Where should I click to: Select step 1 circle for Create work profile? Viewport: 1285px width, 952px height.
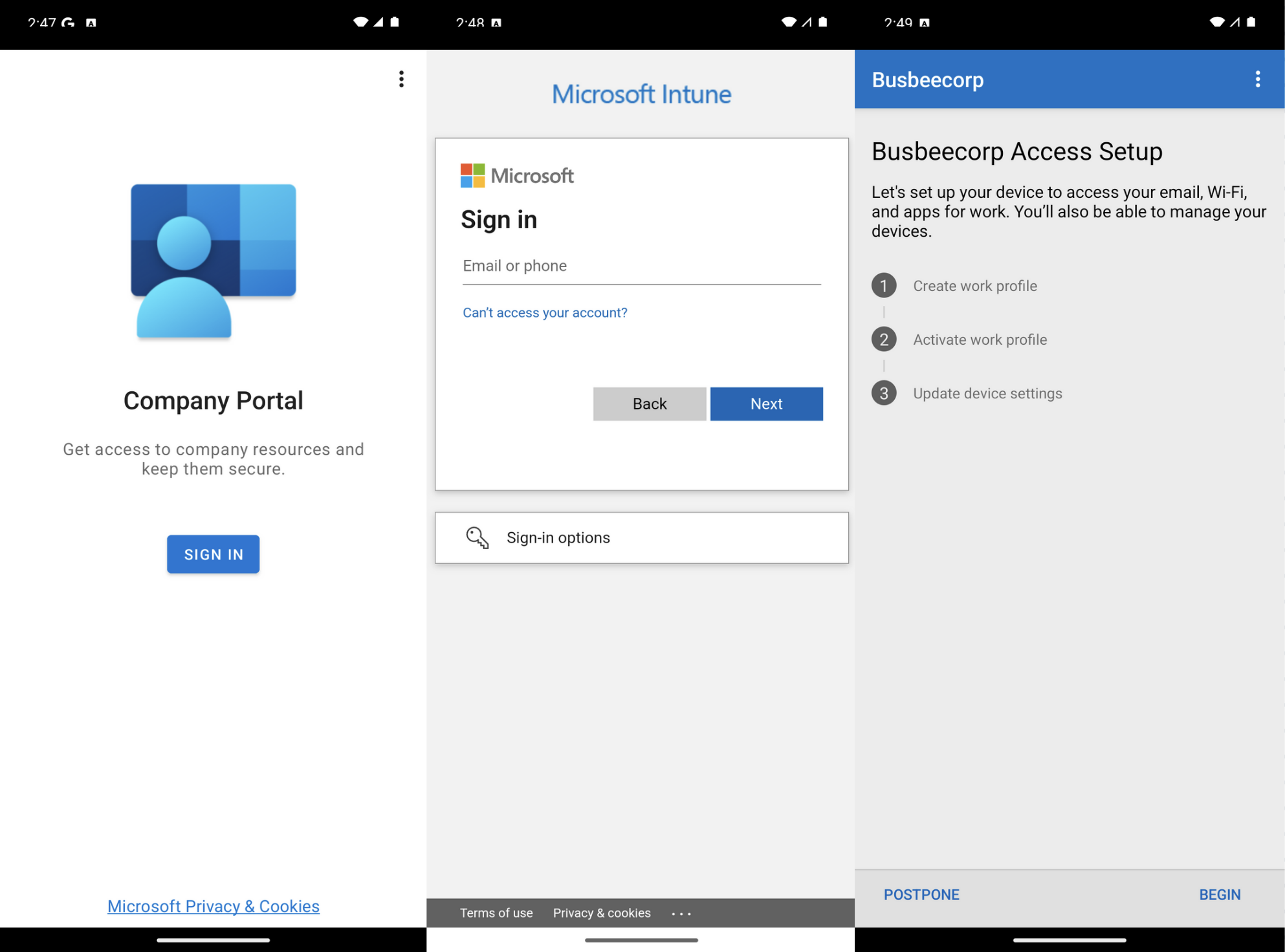pyautogui.click(x=884, y=285)
